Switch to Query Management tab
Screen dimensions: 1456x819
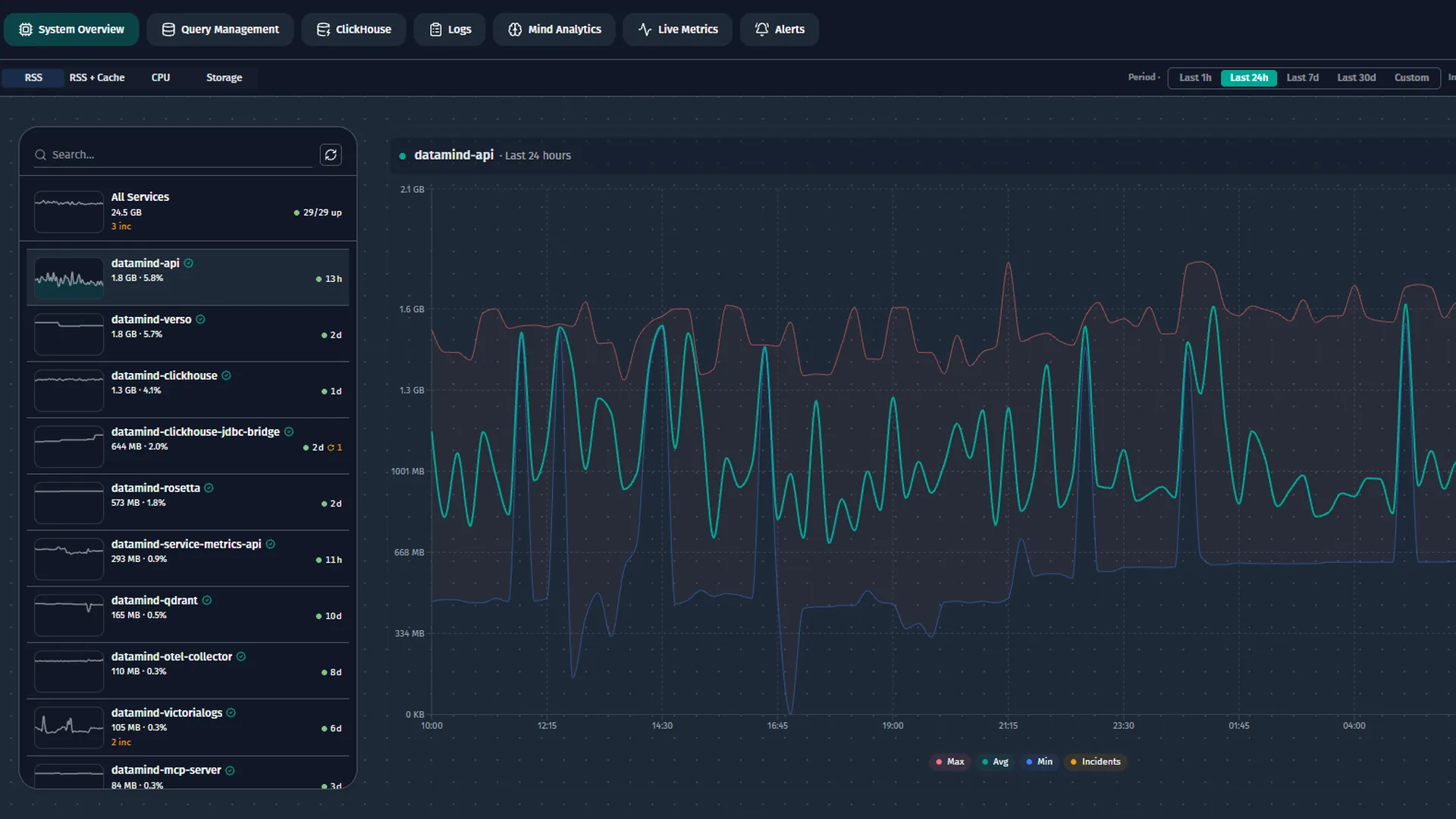click(x=220, y=30)
